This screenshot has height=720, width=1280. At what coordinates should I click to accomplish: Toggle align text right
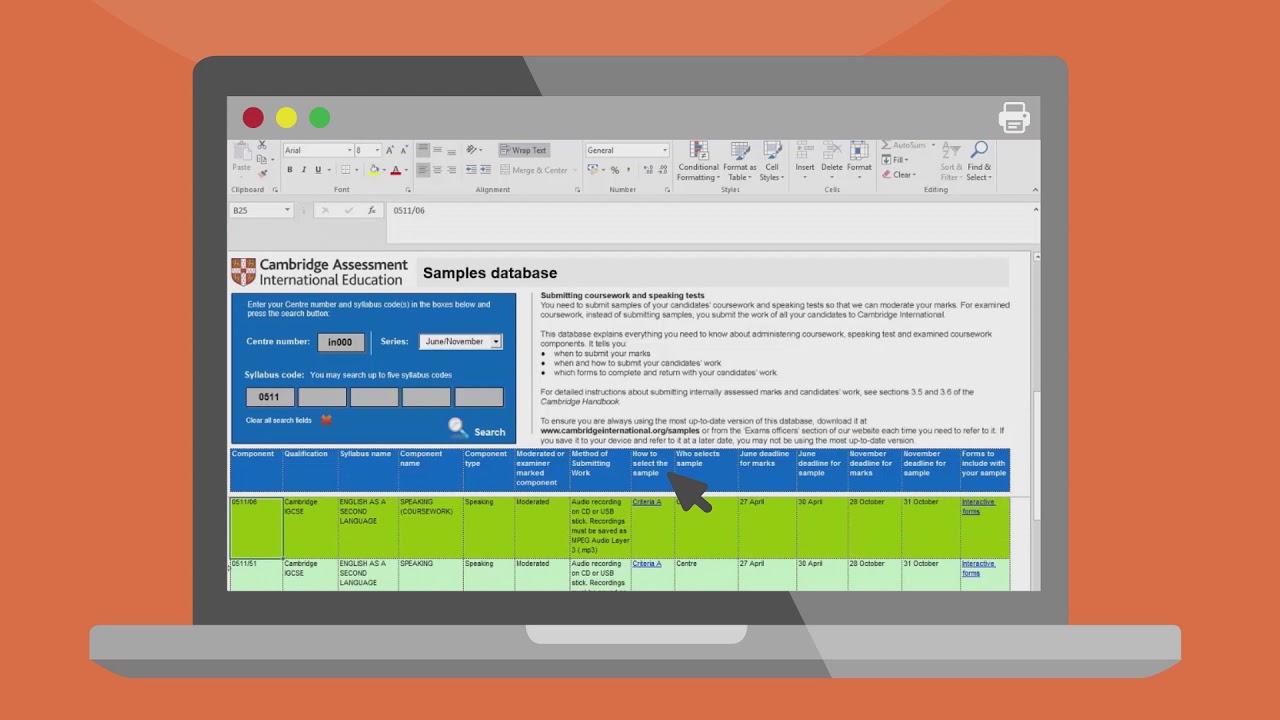[x=452, y=170]
